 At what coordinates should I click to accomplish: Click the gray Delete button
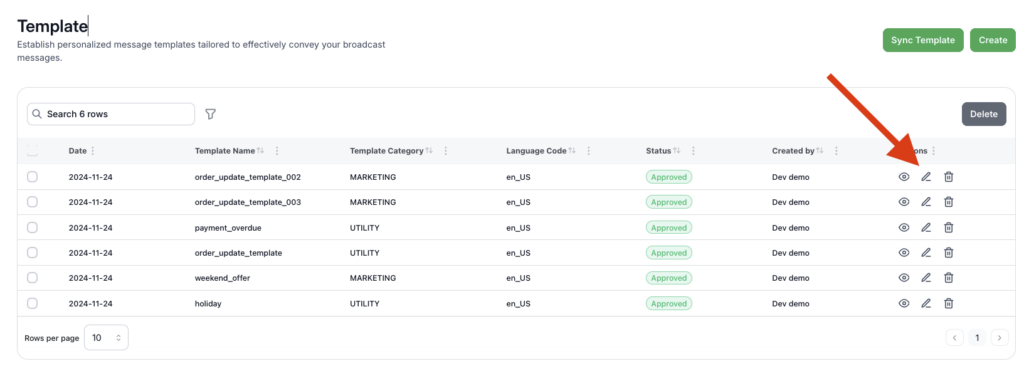(x=984, y=114)
